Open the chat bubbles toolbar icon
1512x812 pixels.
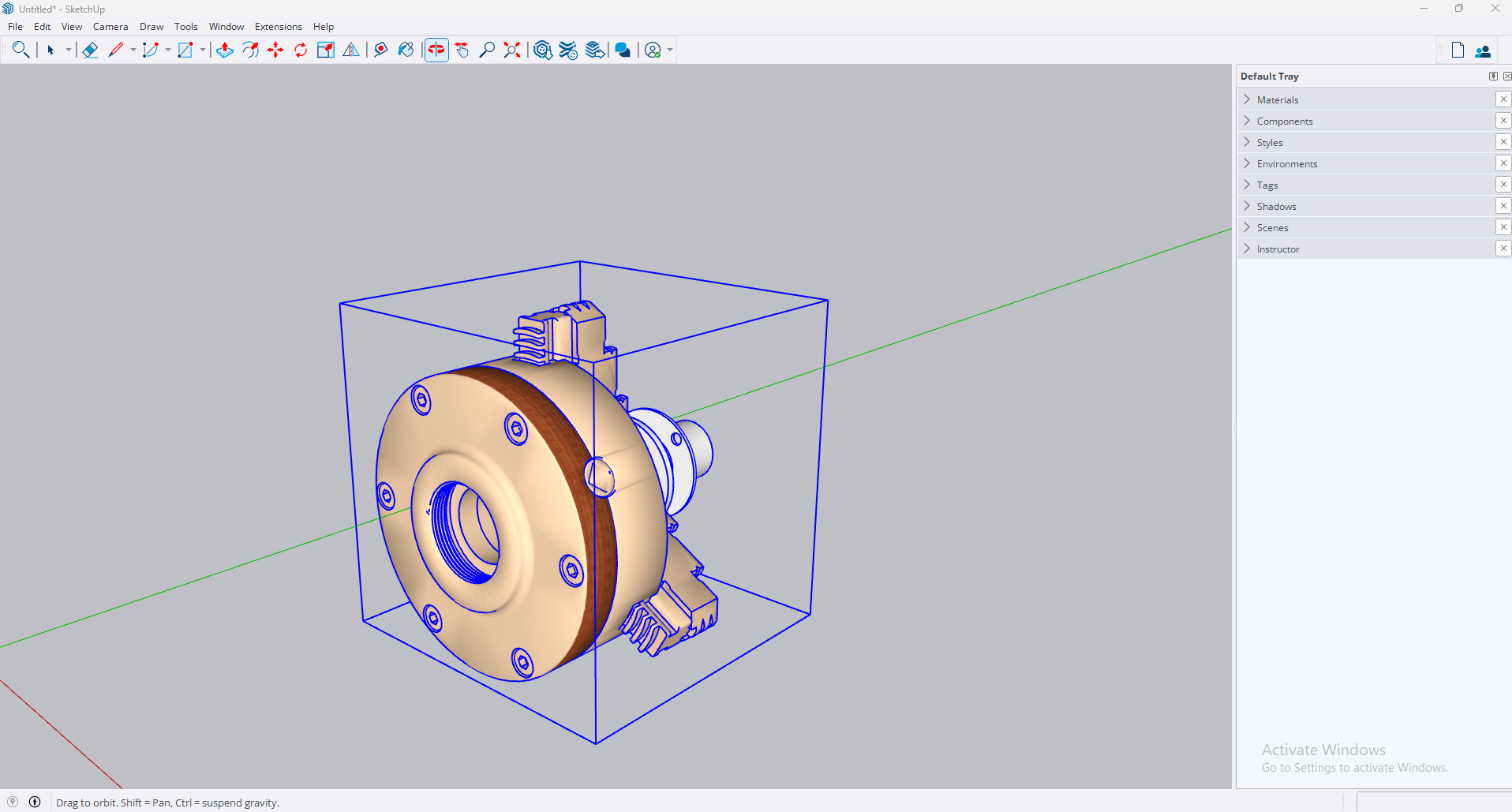(623, 50)
